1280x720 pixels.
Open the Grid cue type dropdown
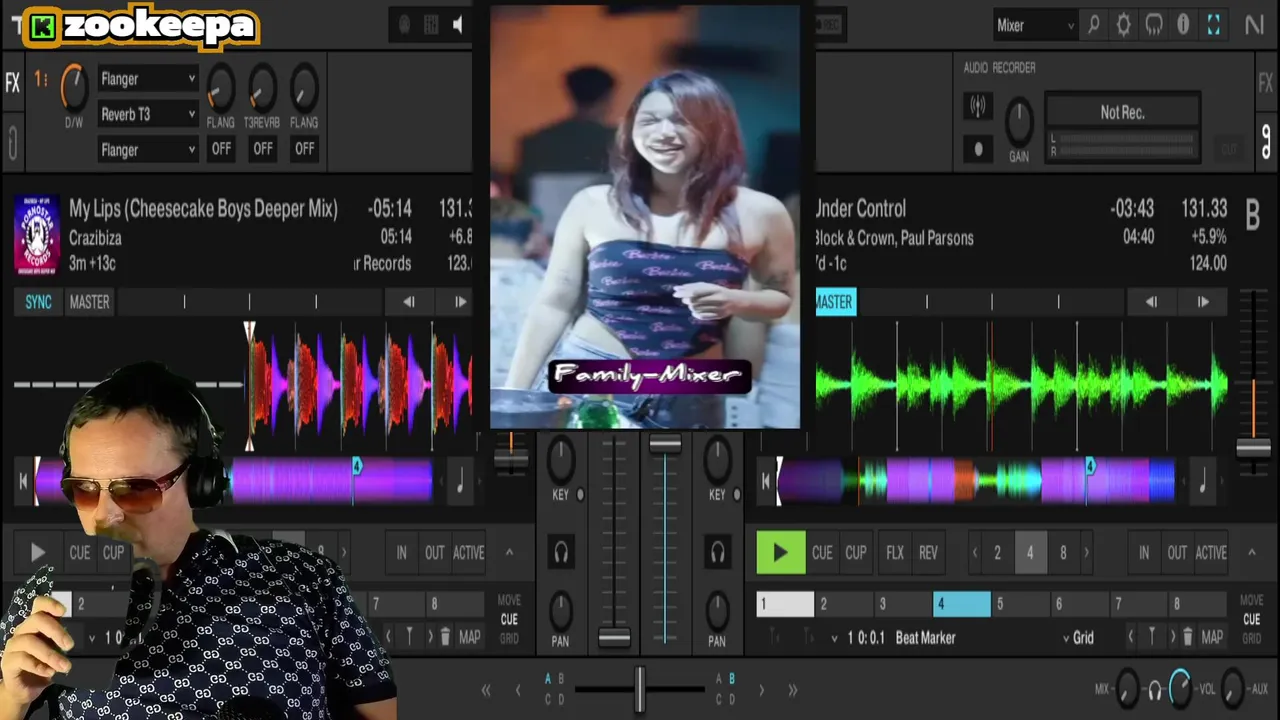(1078, 637)
